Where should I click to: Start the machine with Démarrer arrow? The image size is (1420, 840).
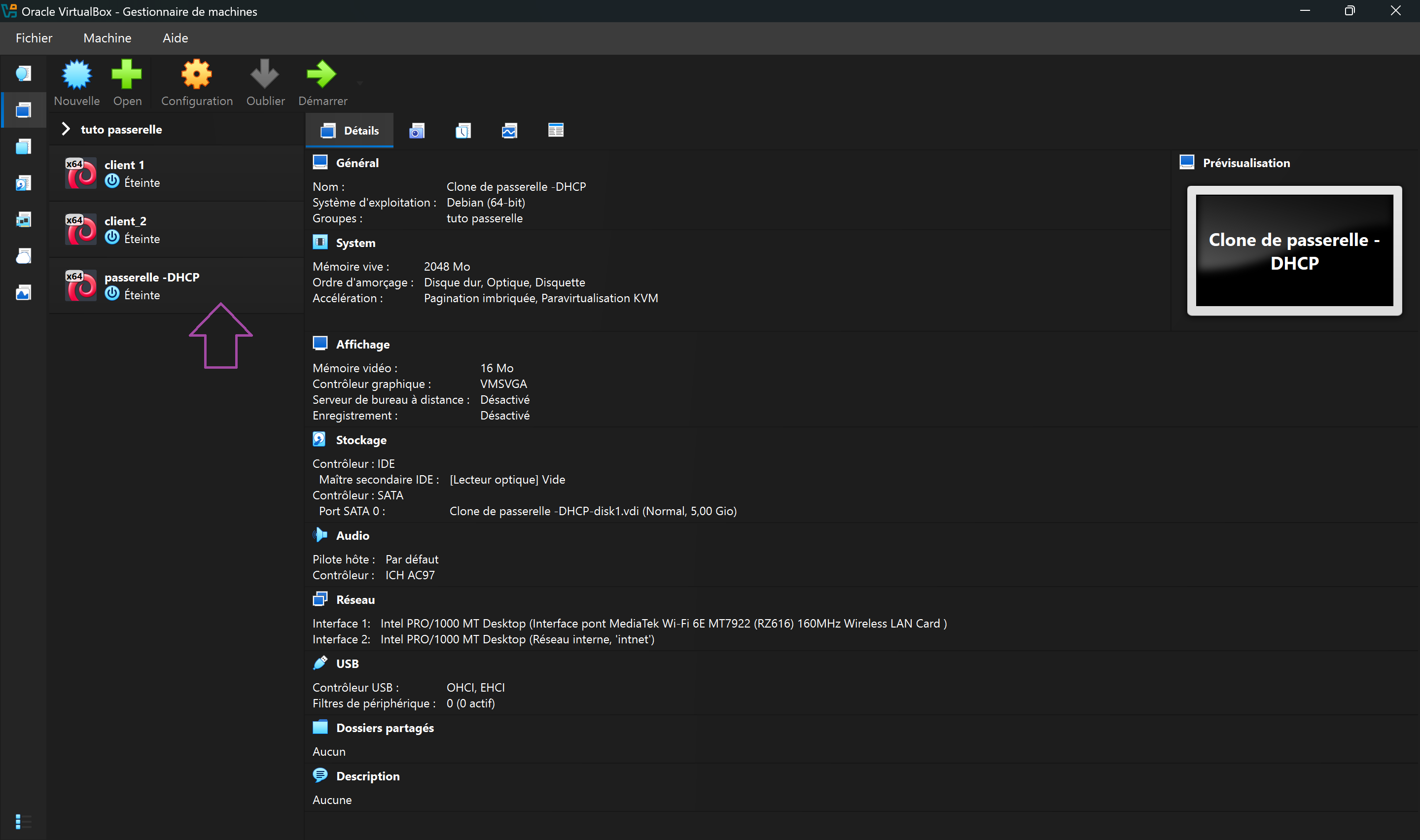(x=321, y=75)
